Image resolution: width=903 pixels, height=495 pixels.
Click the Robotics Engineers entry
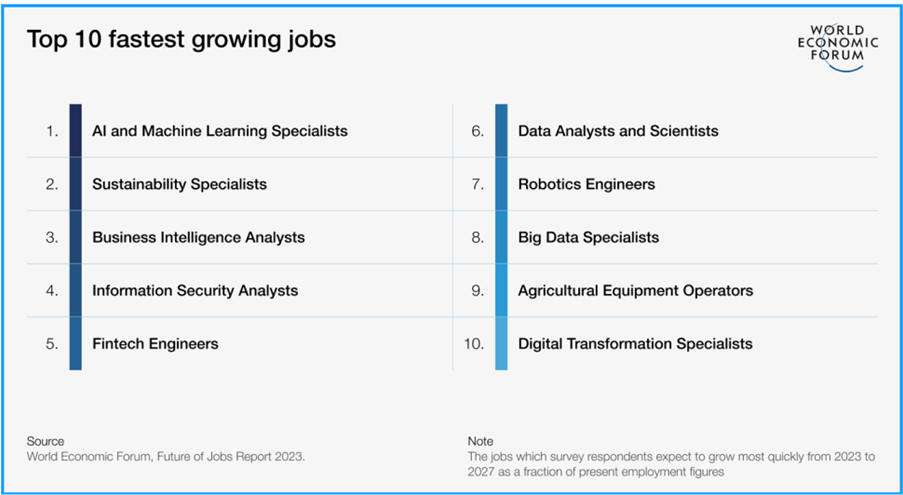click(586, 184)
